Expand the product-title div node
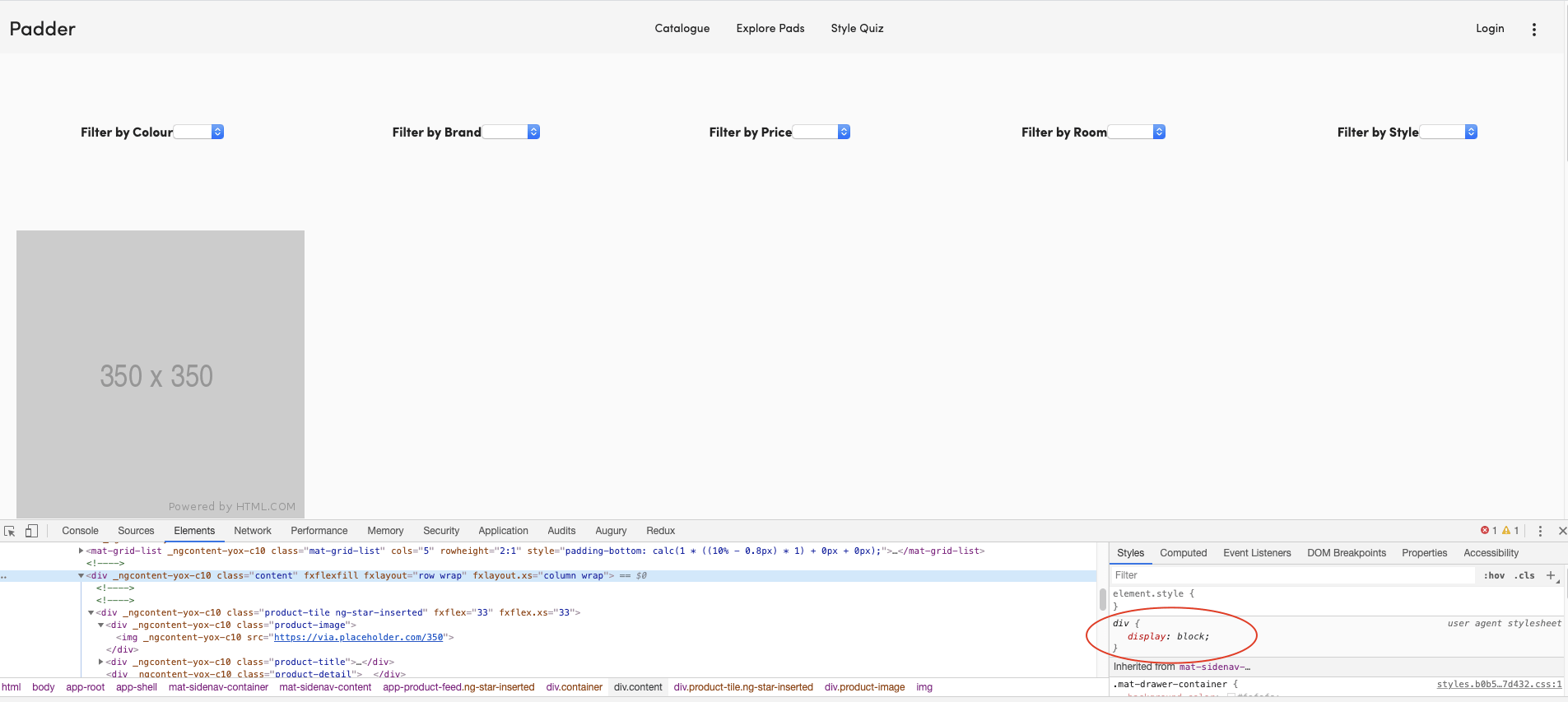The width and height of the screenshot is (1568, 702). [100, 662]
